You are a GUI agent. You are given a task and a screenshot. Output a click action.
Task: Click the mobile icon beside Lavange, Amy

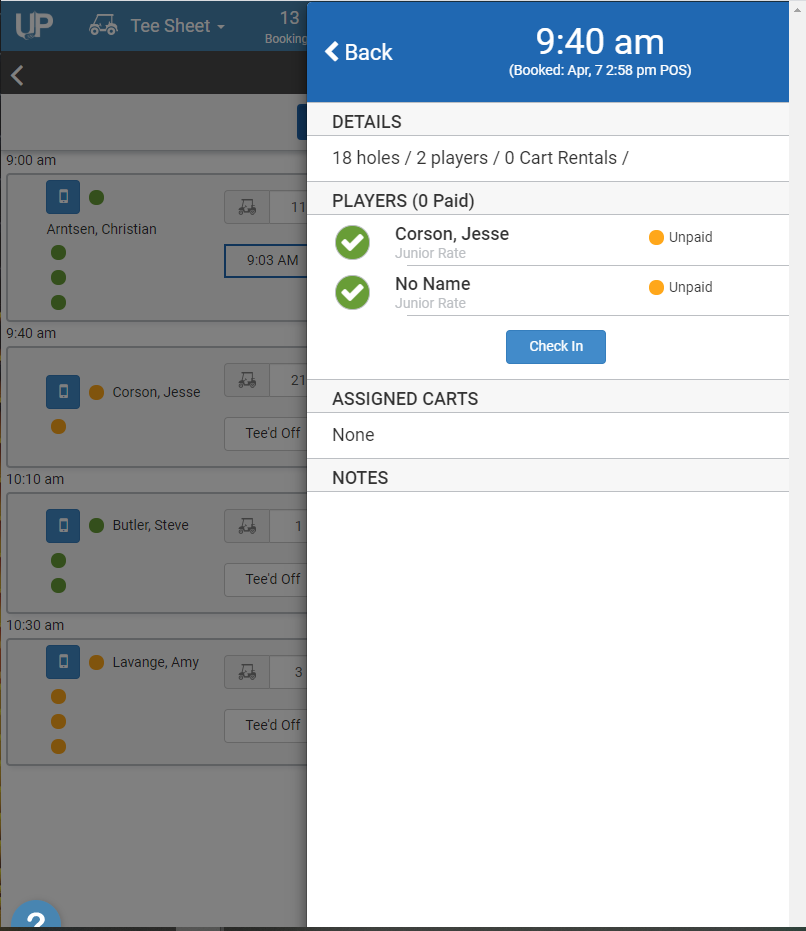63,661
